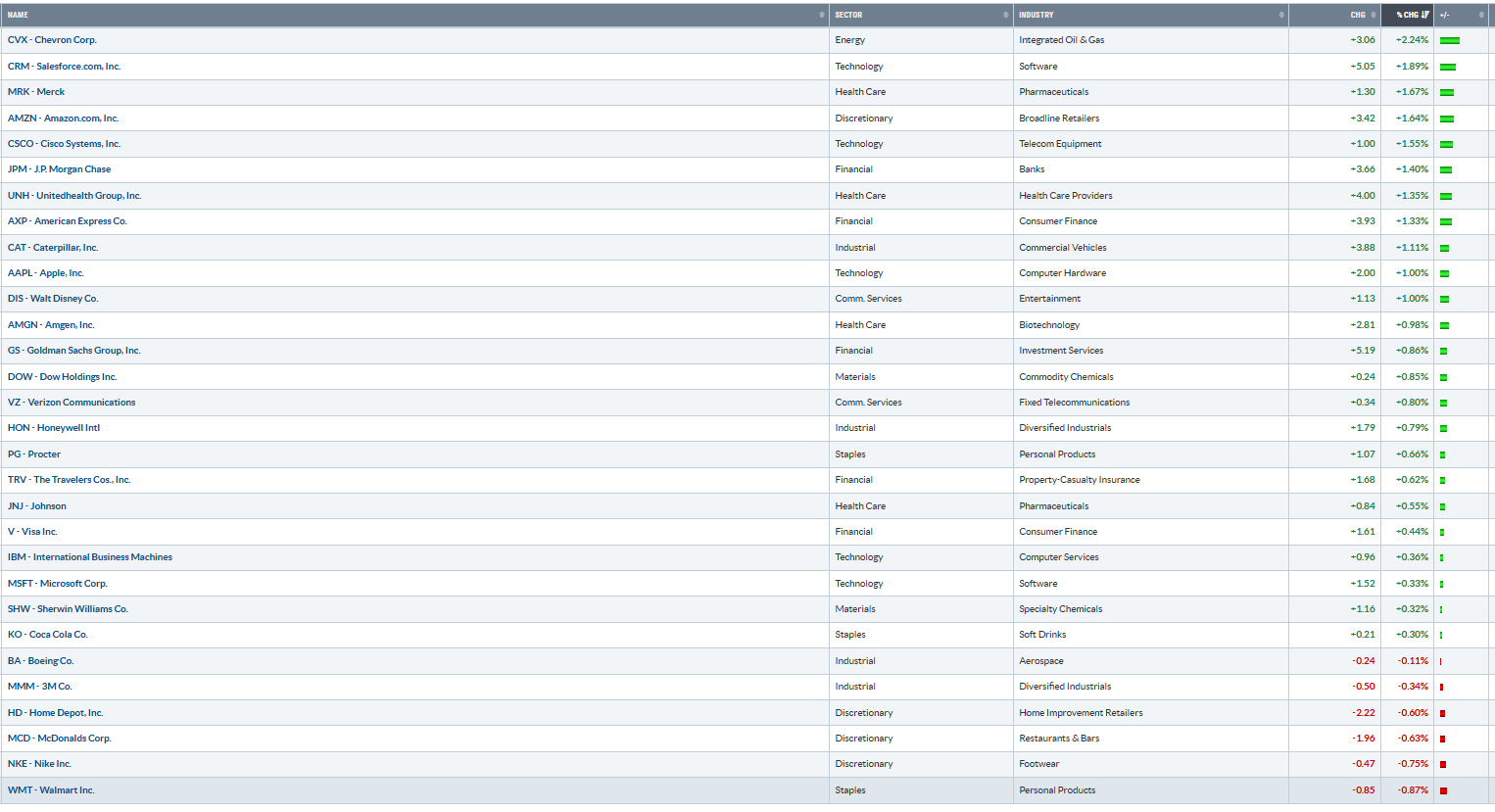1495x812 pixels.
Task: Open GS - Goldman Sachs Group, Inc.
Action: [x=74, y=351]
